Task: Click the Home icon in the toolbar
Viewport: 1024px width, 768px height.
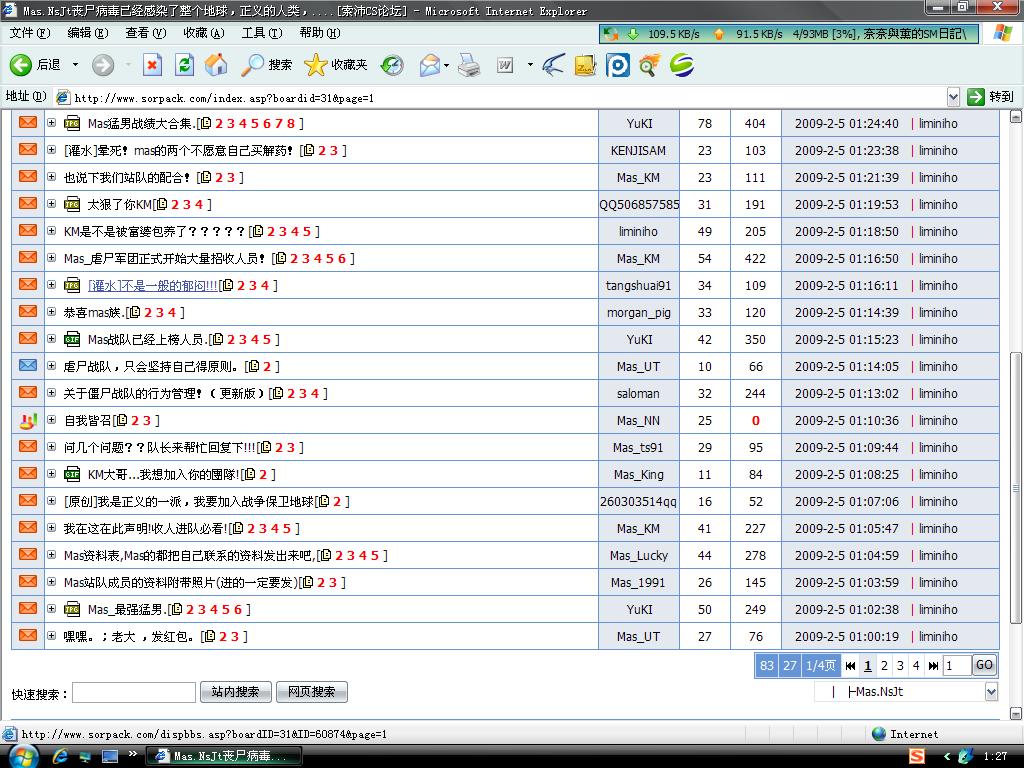Action: (216, 65)
